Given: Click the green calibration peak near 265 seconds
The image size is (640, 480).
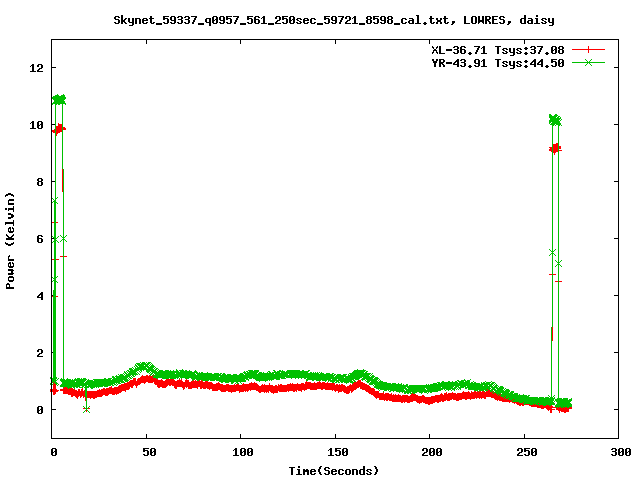Looking at the screenshot, I should [x=555, y=120].
